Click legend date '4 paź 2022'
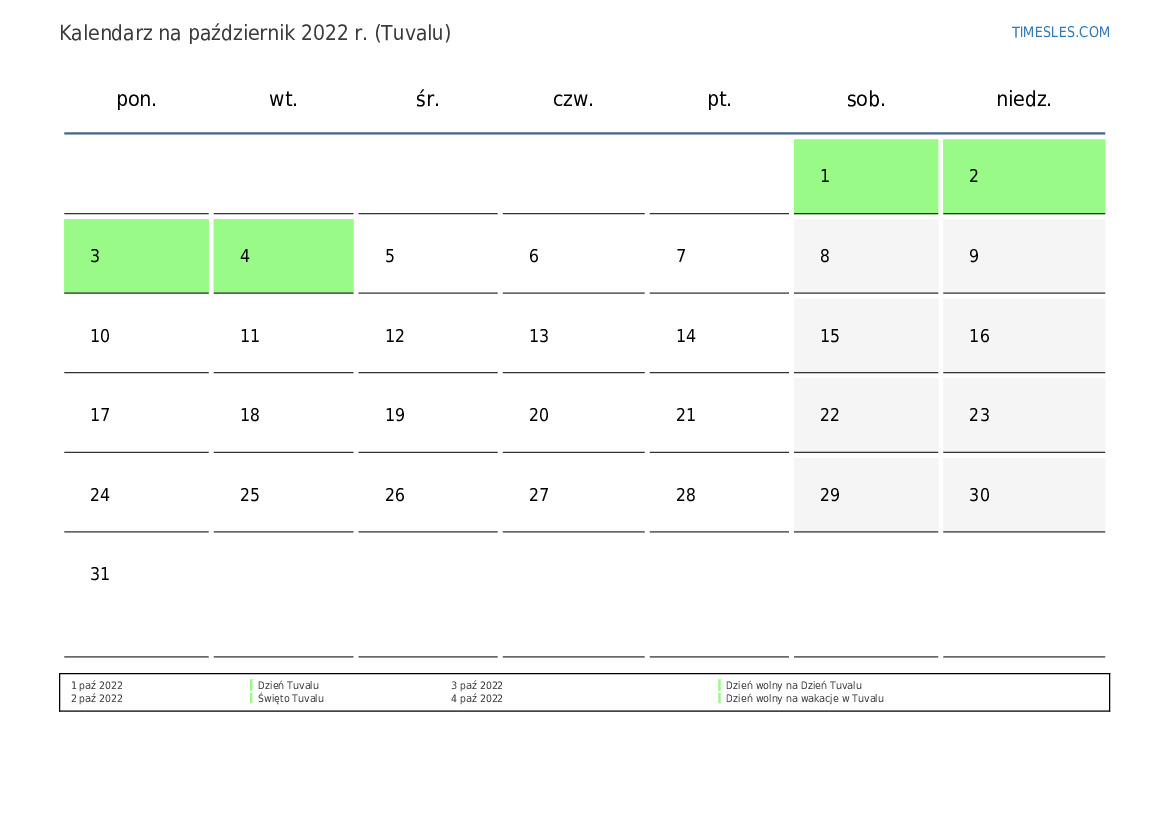Viewport: 1169px width, 827px height. click(476, 699)
